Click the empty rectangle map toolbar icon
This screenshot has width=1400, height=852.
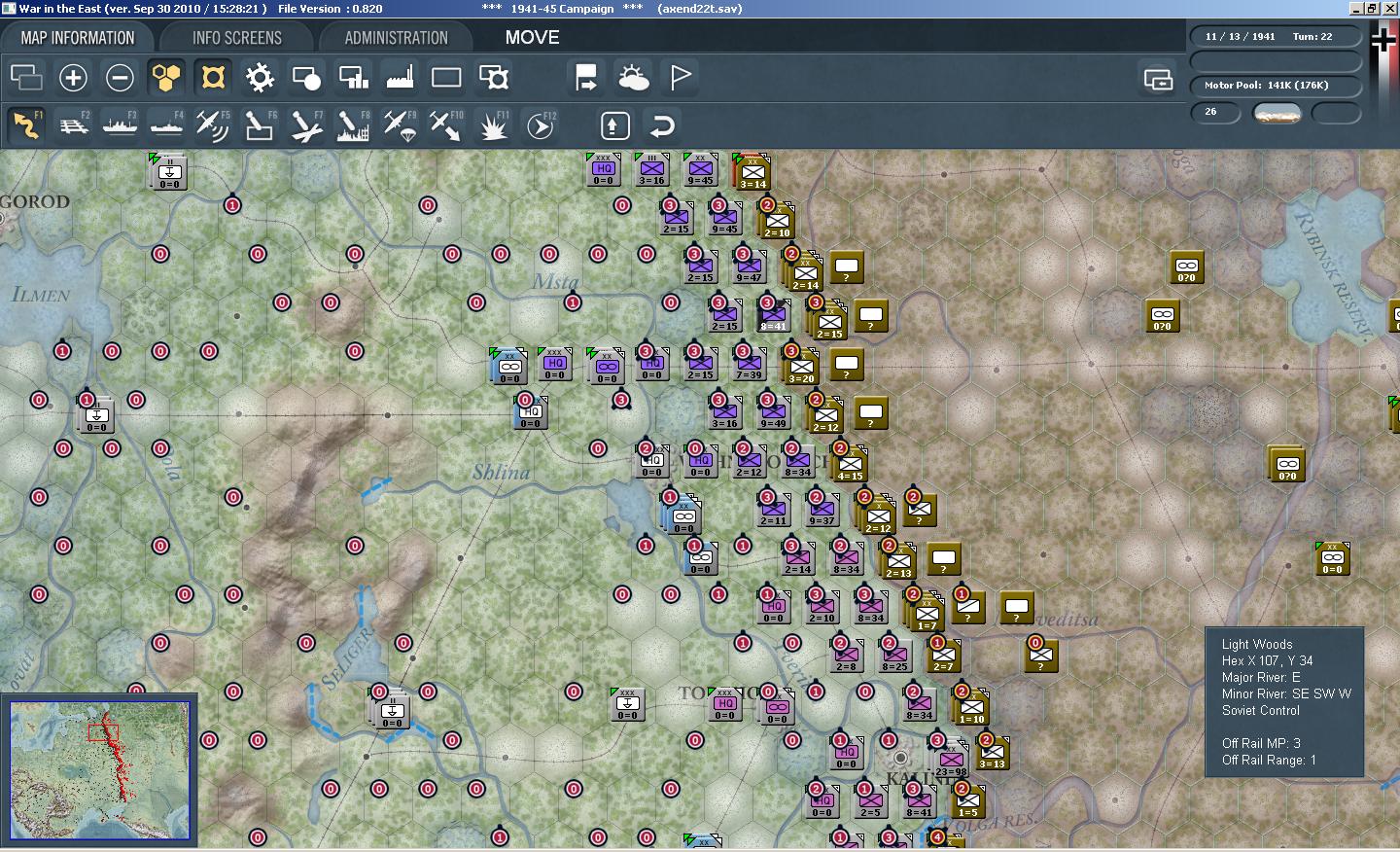[446, 78]
